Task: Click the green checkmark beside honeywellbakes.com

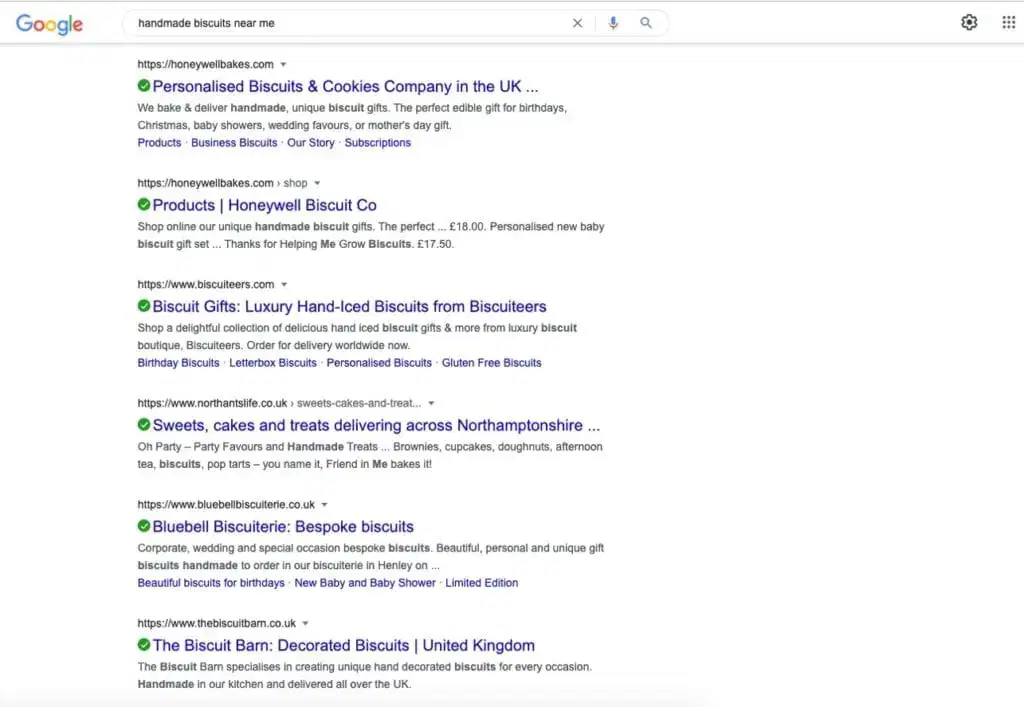Action: [143, 86]
